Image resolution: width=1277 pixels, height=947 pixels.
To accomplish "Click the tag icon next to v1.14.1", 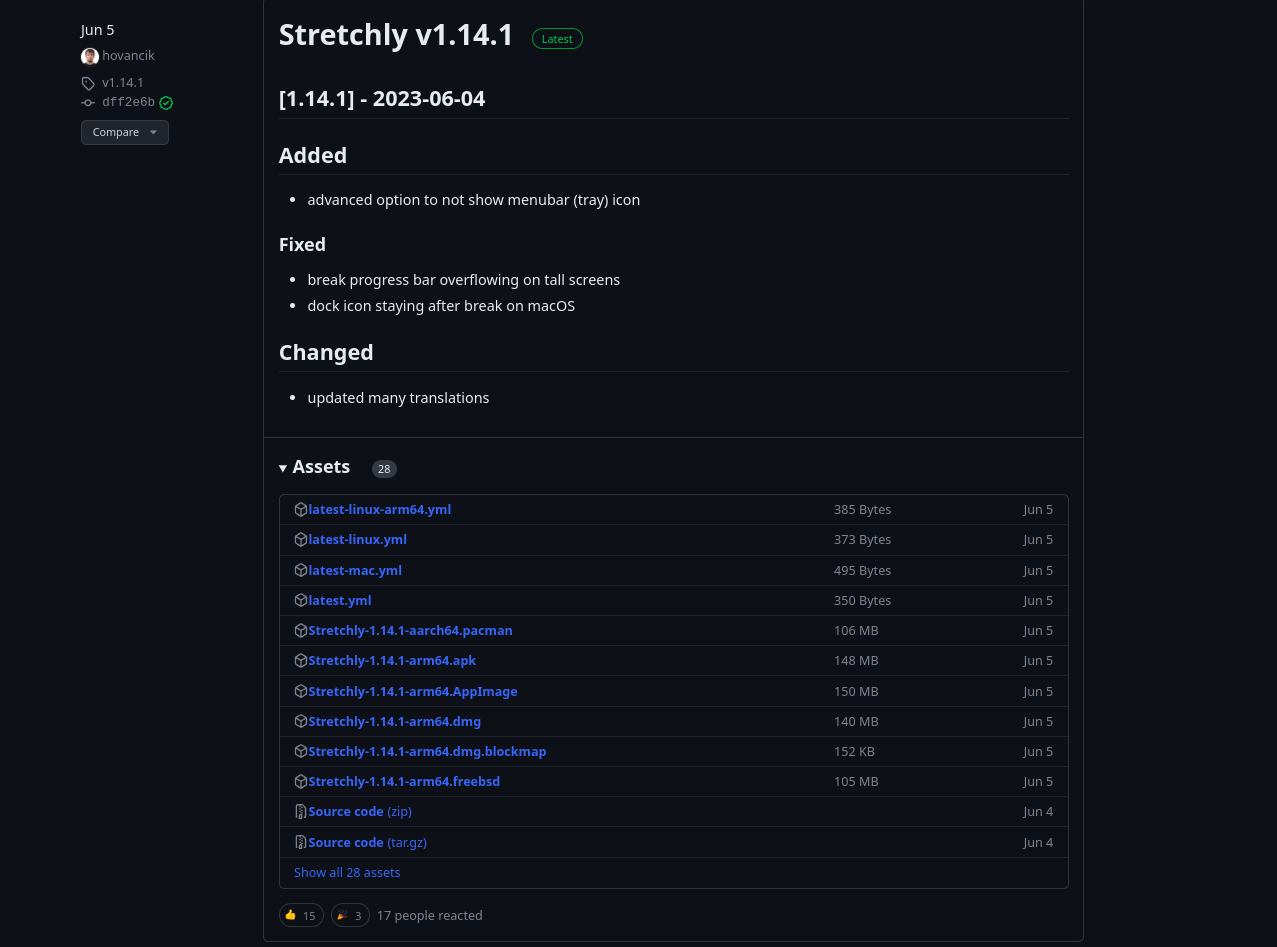I will (x=87, y=82).
